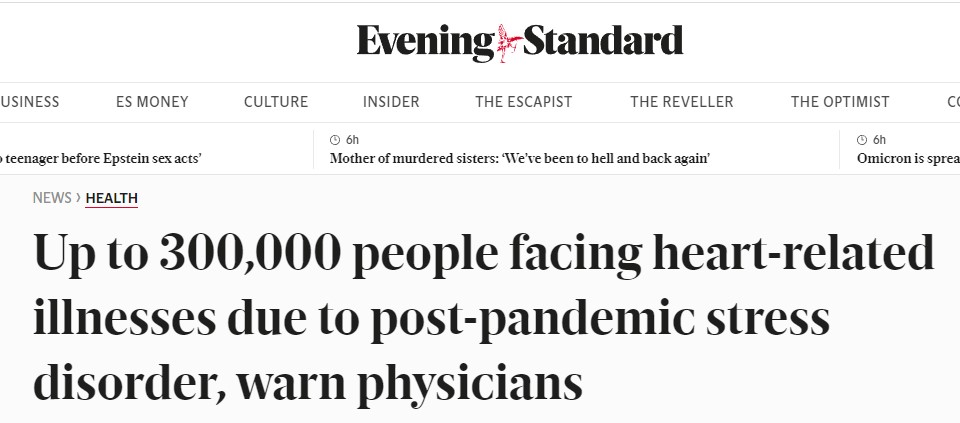Click clock icon above murdered sisters headline
960x423 pixels.
point(334,140)
